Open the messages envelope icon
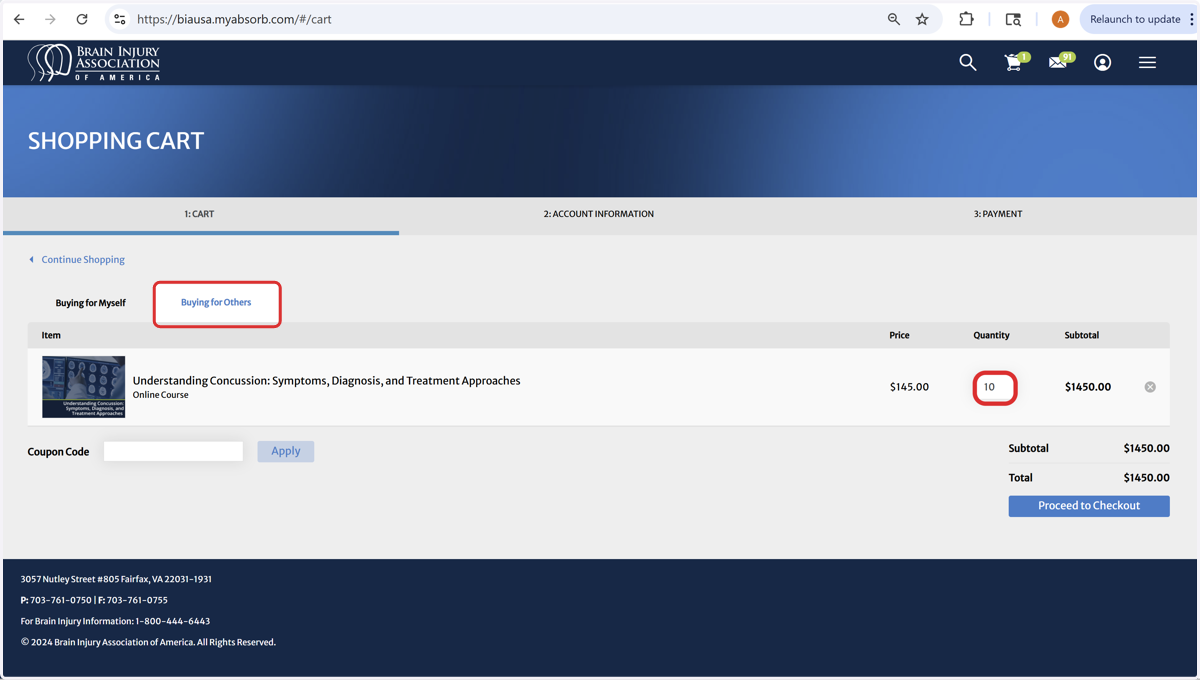The height and width of the screenshot is (680, 1200). [x=1058, y=62]
